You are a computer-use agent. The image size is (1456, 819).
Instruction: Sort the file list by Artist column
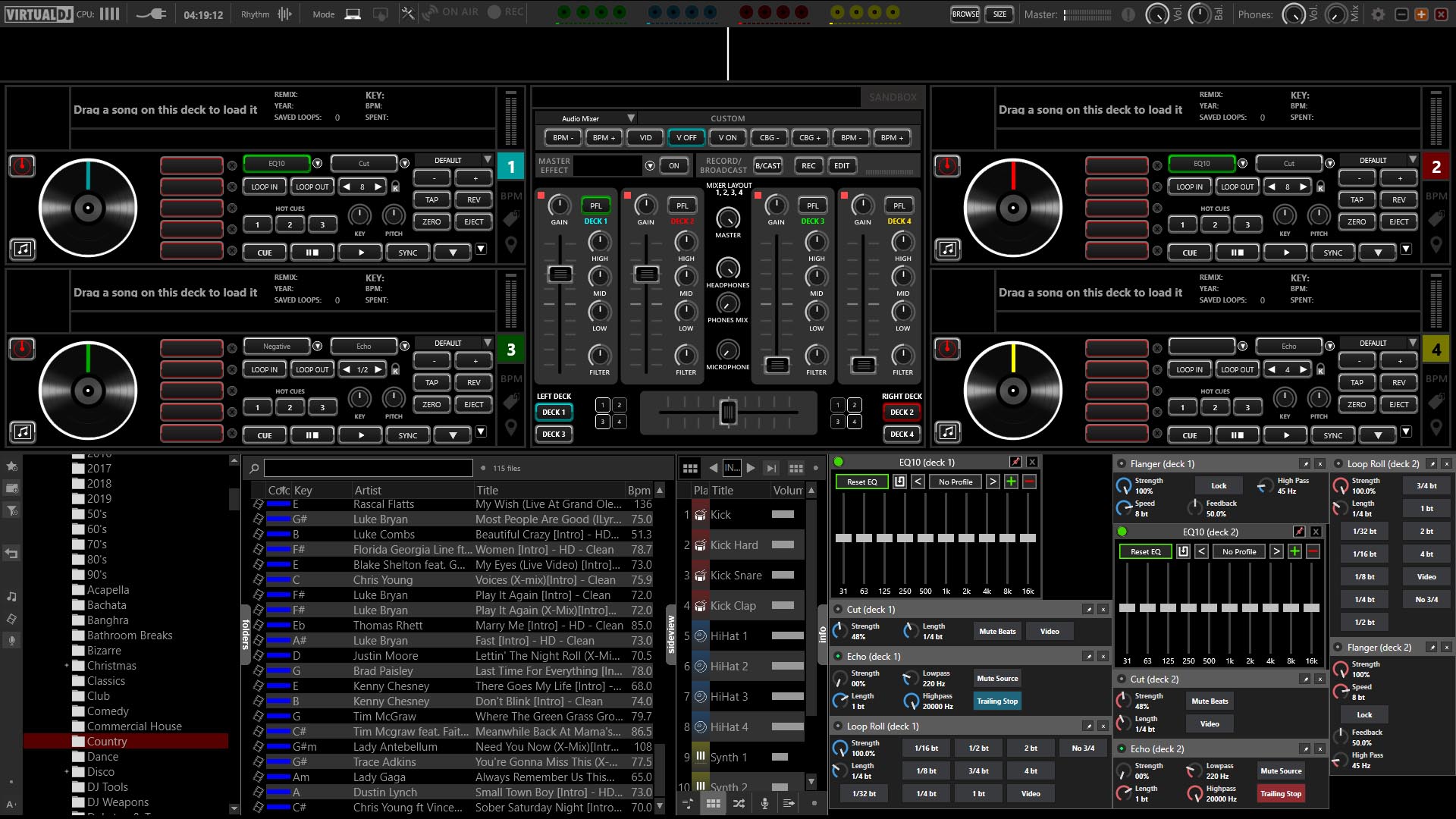[x=412, y=490]
